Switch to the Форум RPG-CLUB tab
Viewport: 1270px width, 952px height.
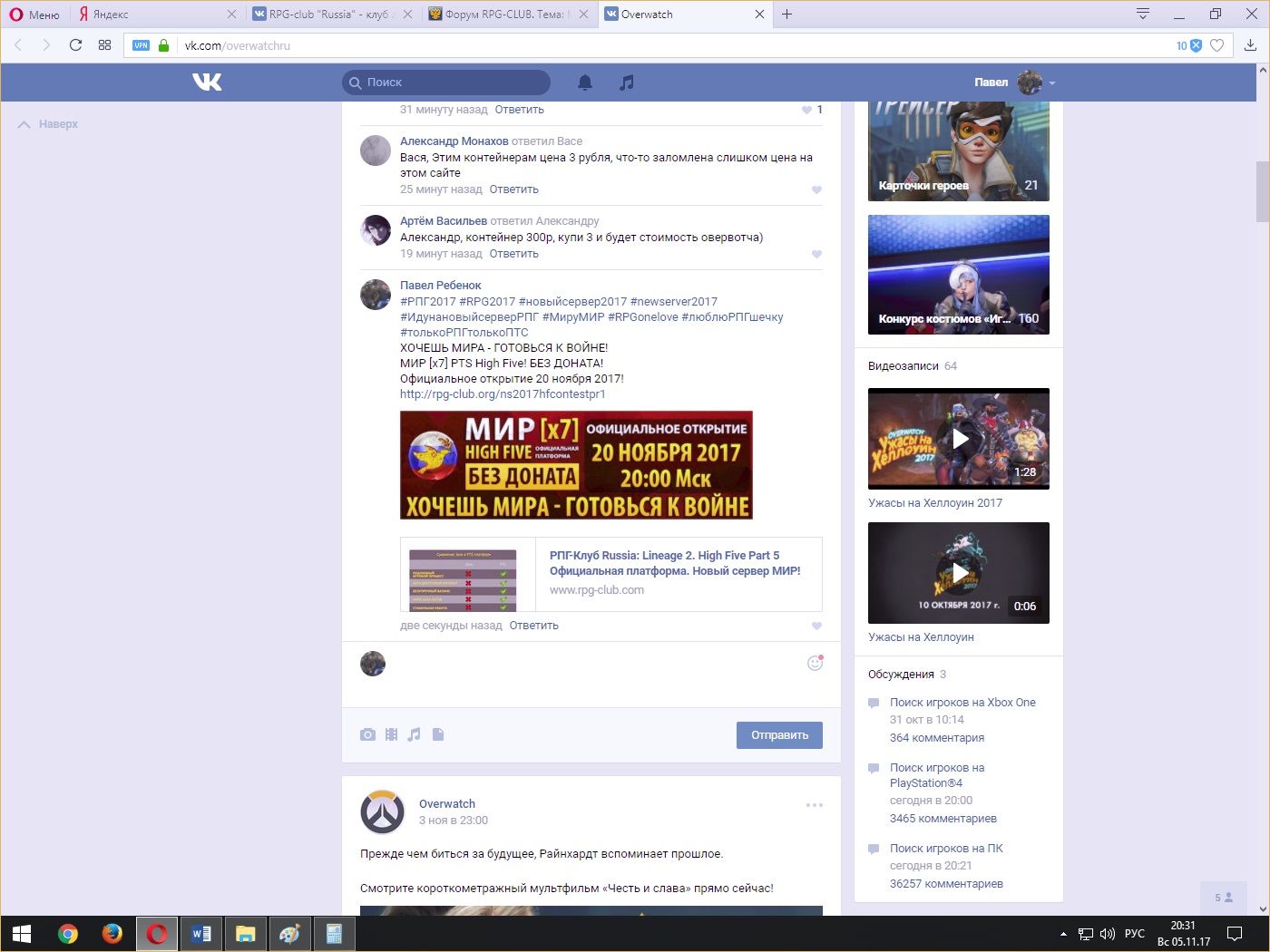503,15
